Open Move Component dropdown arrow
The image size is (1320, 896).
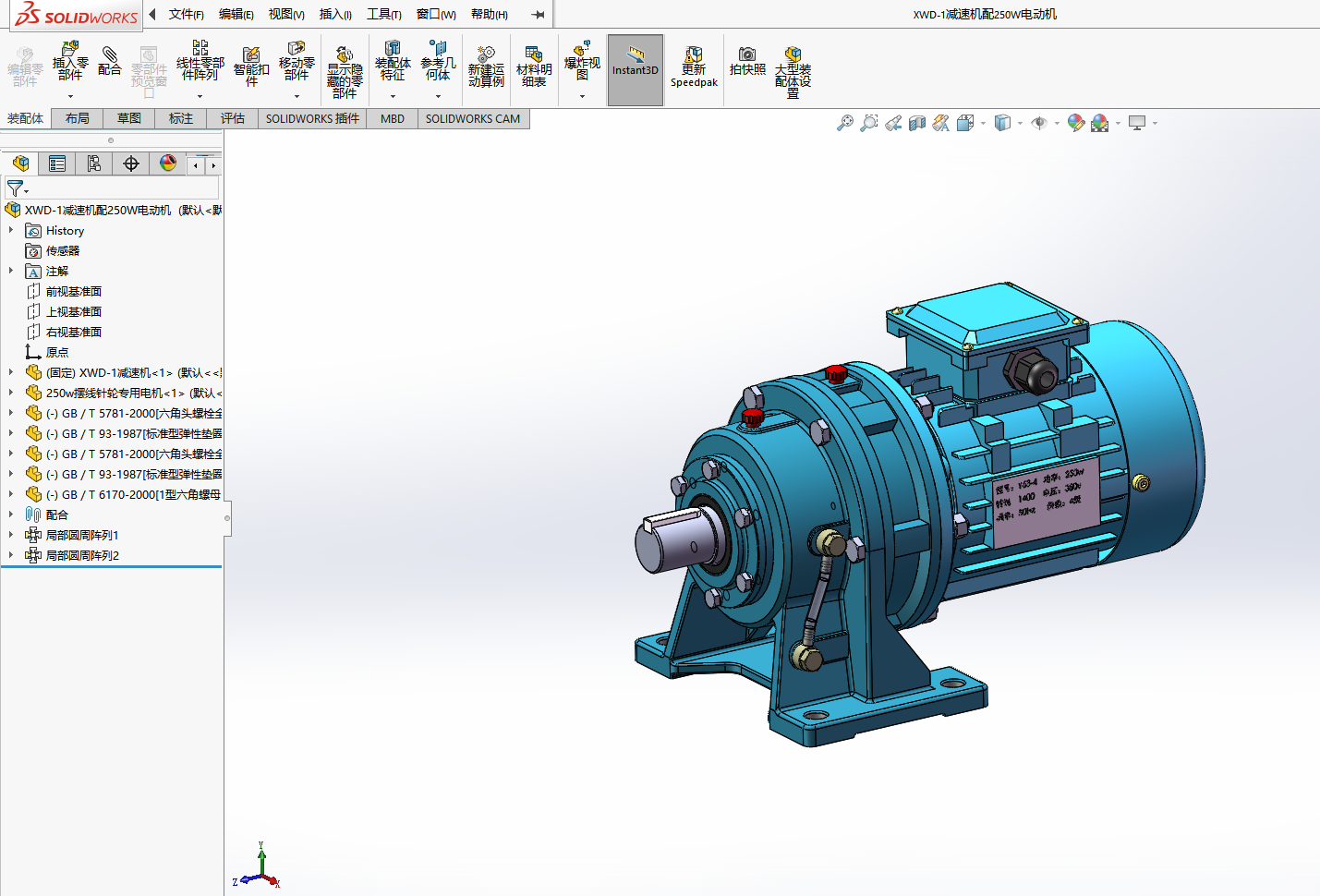pyautogui.click(x=297, y=96)
